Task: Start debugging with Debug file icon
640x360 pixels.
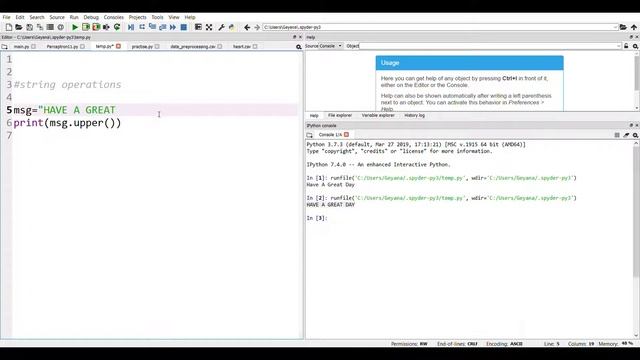Action: 131,27
